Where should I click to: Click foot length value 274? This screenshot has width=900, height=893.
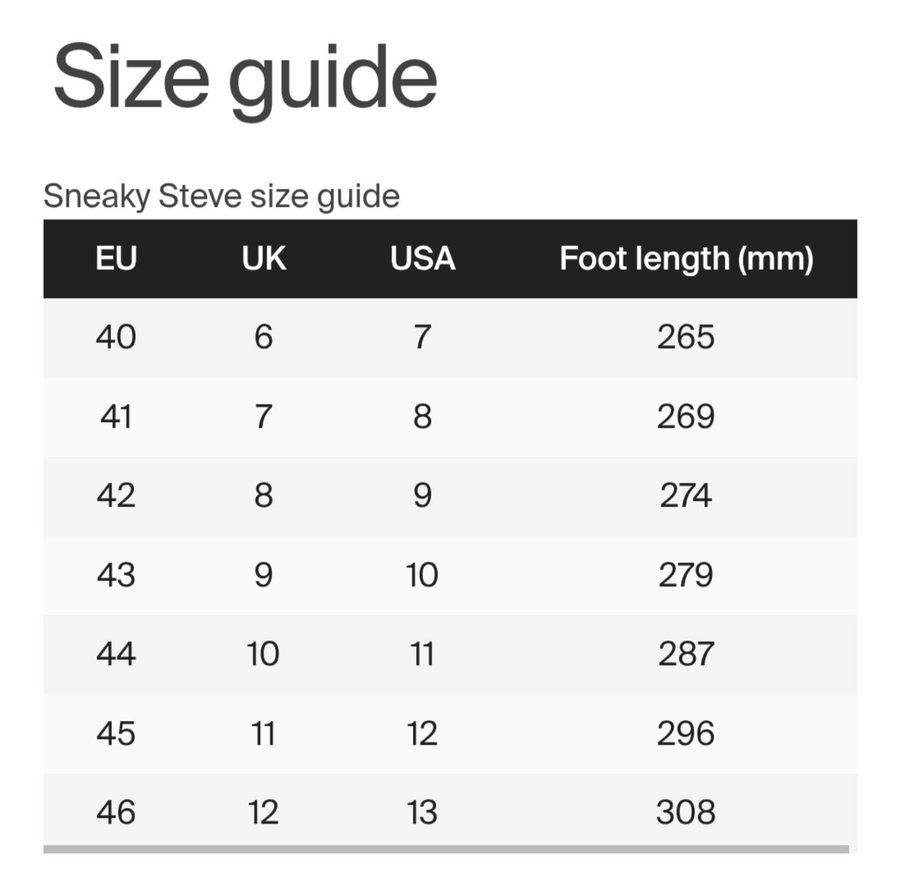686,495
